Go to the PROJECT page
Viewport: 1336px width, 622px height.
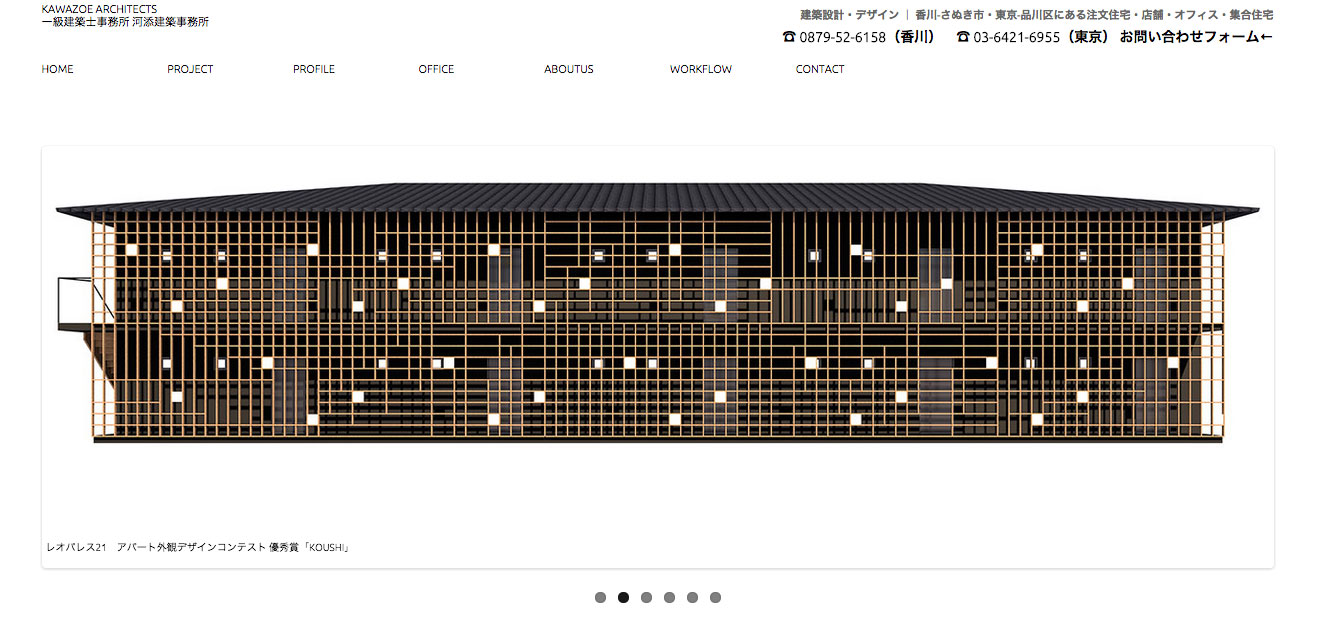coord(190,69)
